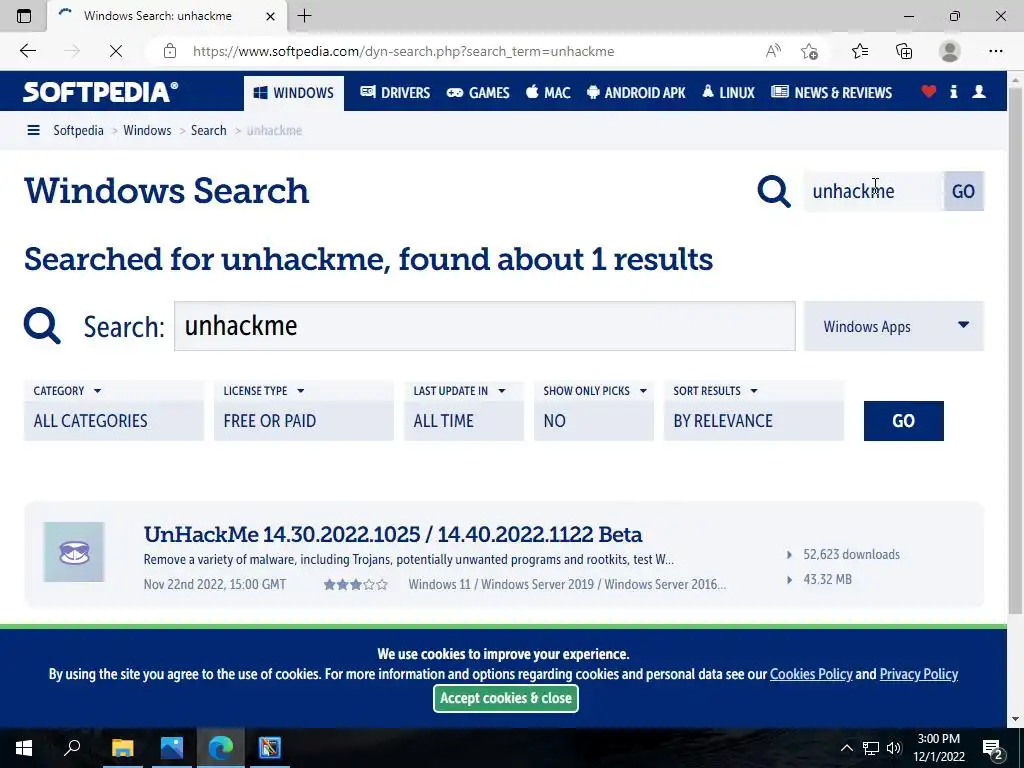Open the LINUX section
The height and width of the screenshot is (768, 1024).
(728, 93)
